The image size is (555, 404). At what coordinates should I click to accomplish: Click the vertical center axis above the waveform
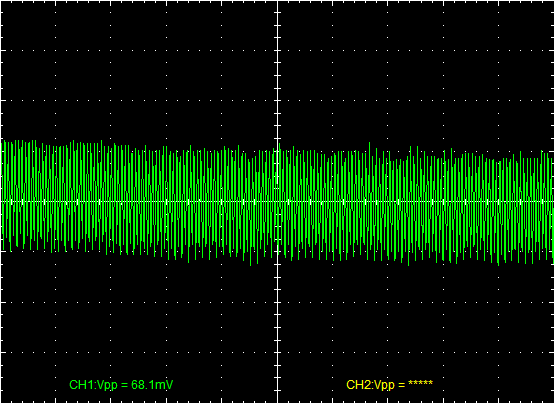pos(278,71)
